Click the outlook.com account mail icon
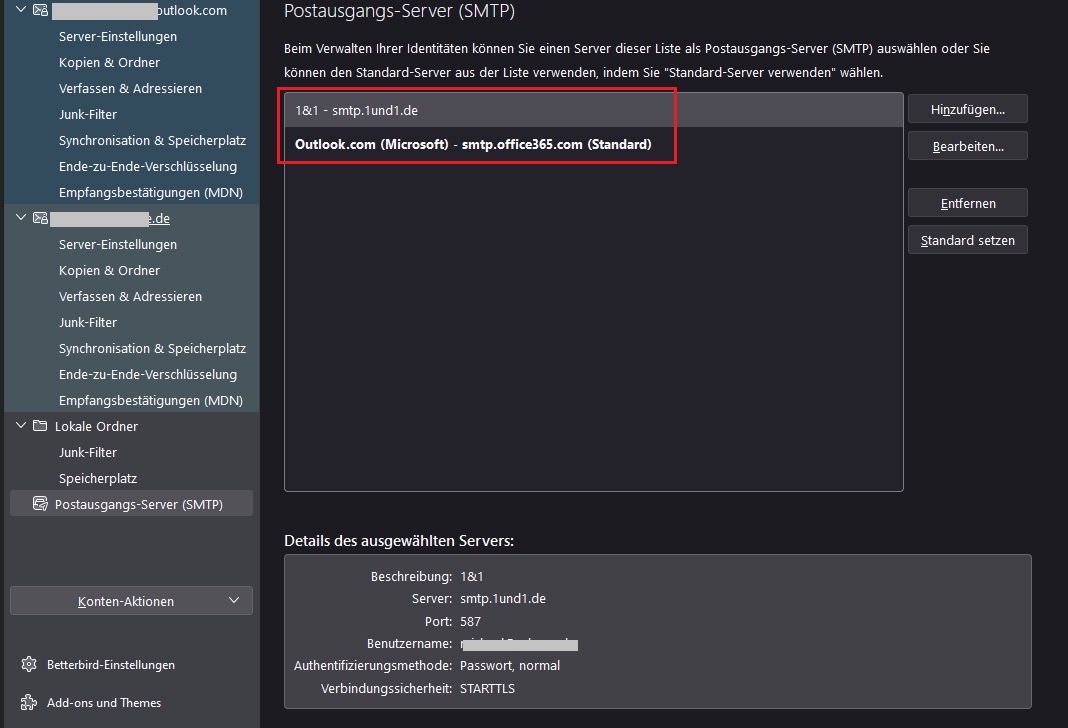1068x728 pixels. point(40,10)
